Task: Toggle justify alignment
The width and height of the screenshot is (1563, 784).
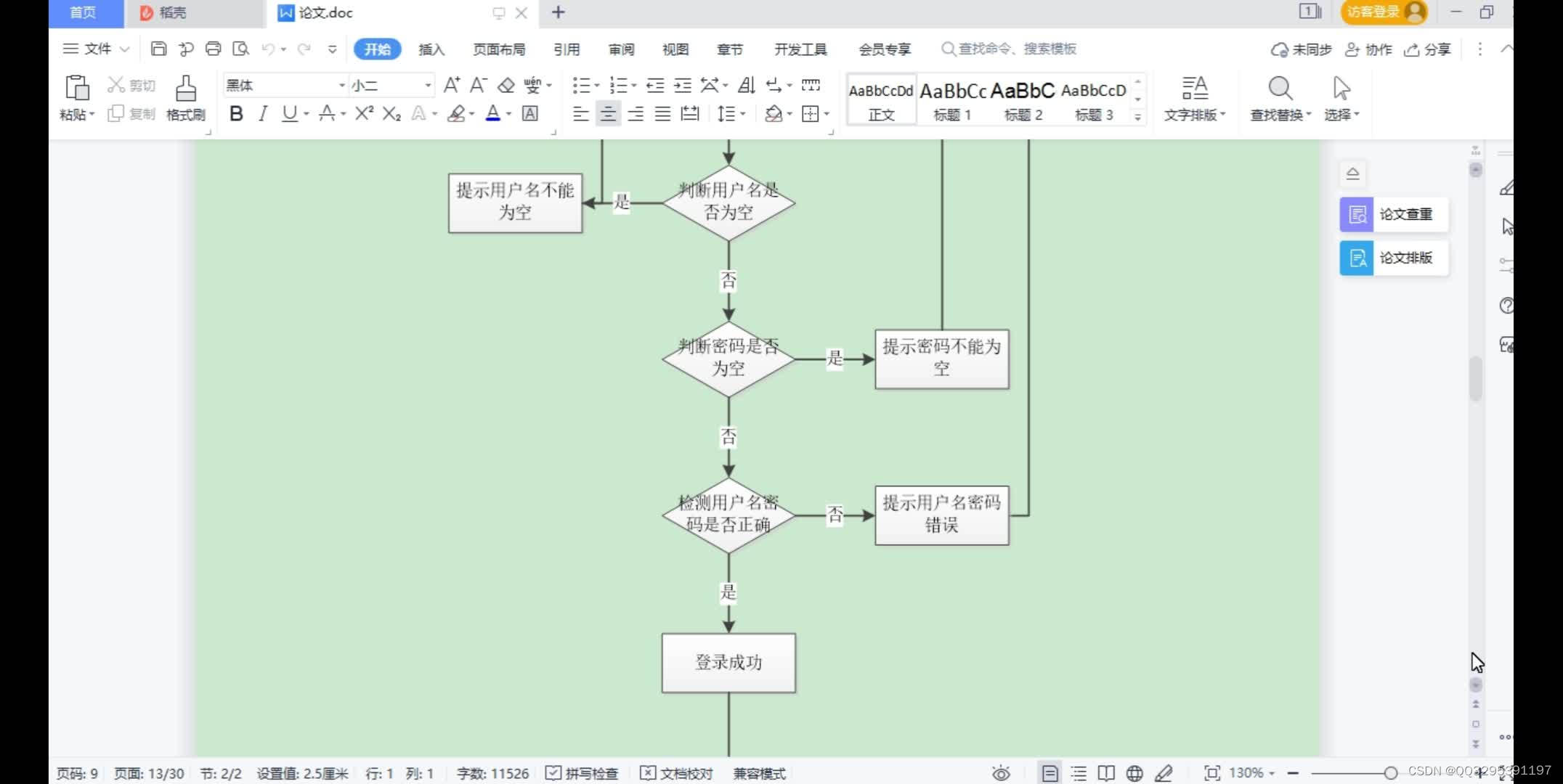Action: click(662, 113)
